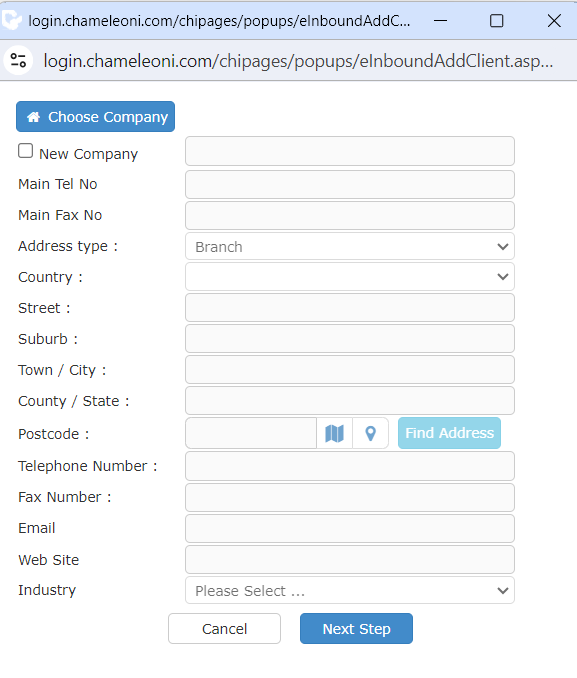
Task: Minimize the popup window
Action: (x=440, y=20)
